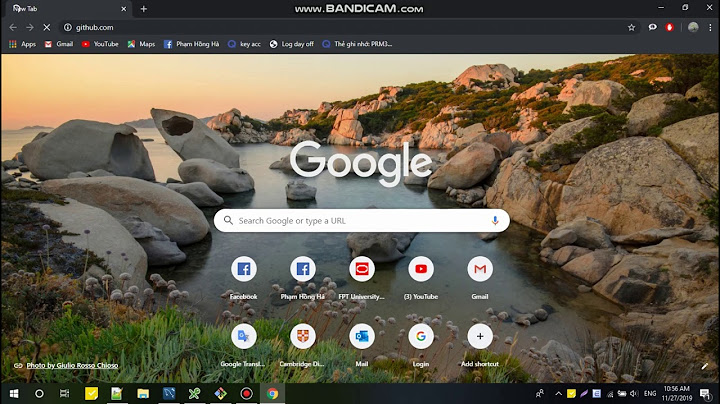Open Sticky Notes from the taskbar

[x=91, y=393]
